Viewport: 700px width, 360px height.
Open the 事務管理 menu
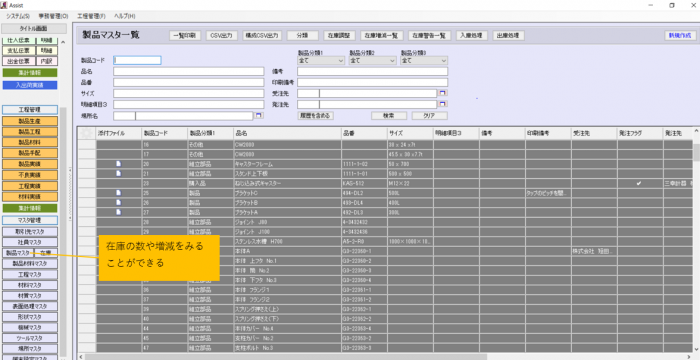53,16
